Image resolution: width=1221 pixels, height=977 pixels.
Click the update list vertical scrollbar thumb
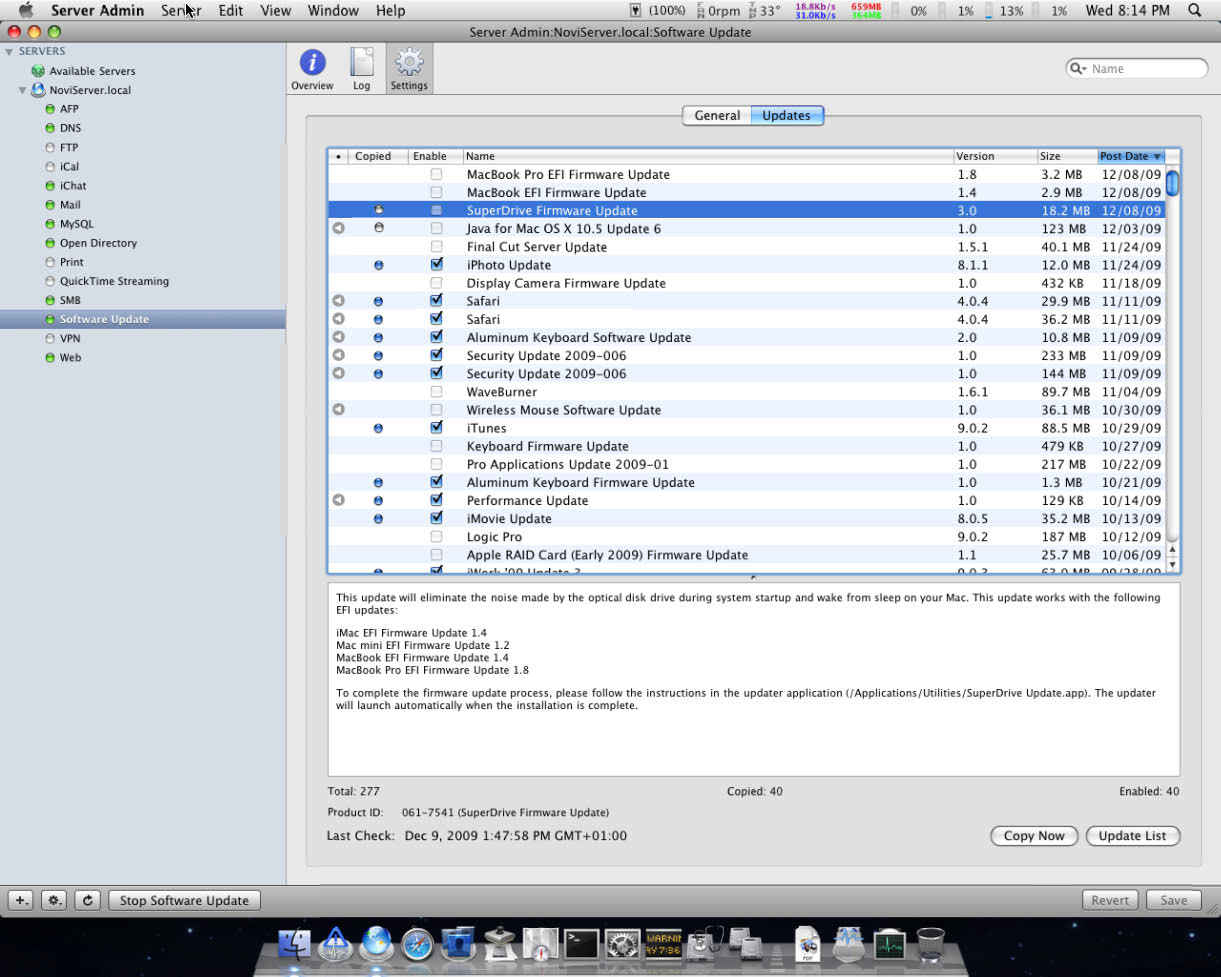pos(1173,183)
